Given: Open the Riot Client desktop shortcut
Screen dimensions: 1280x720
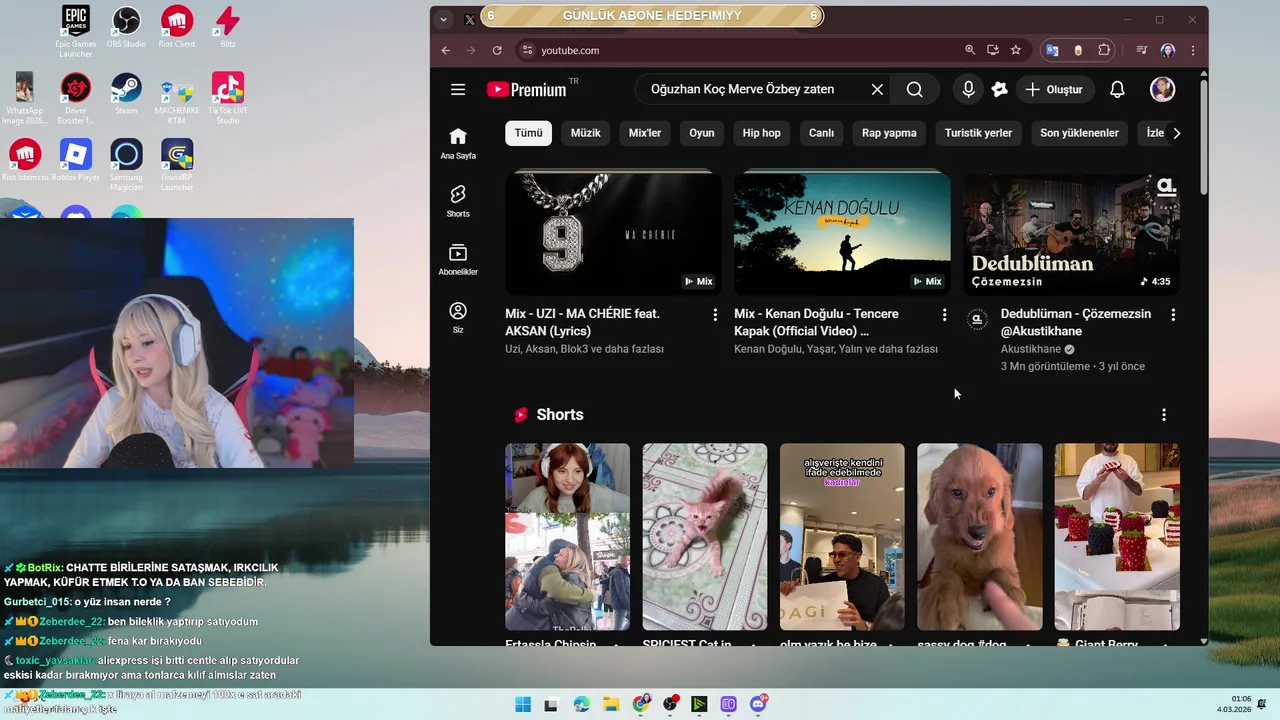Looking at the screenshot, I should coord(177,27).
